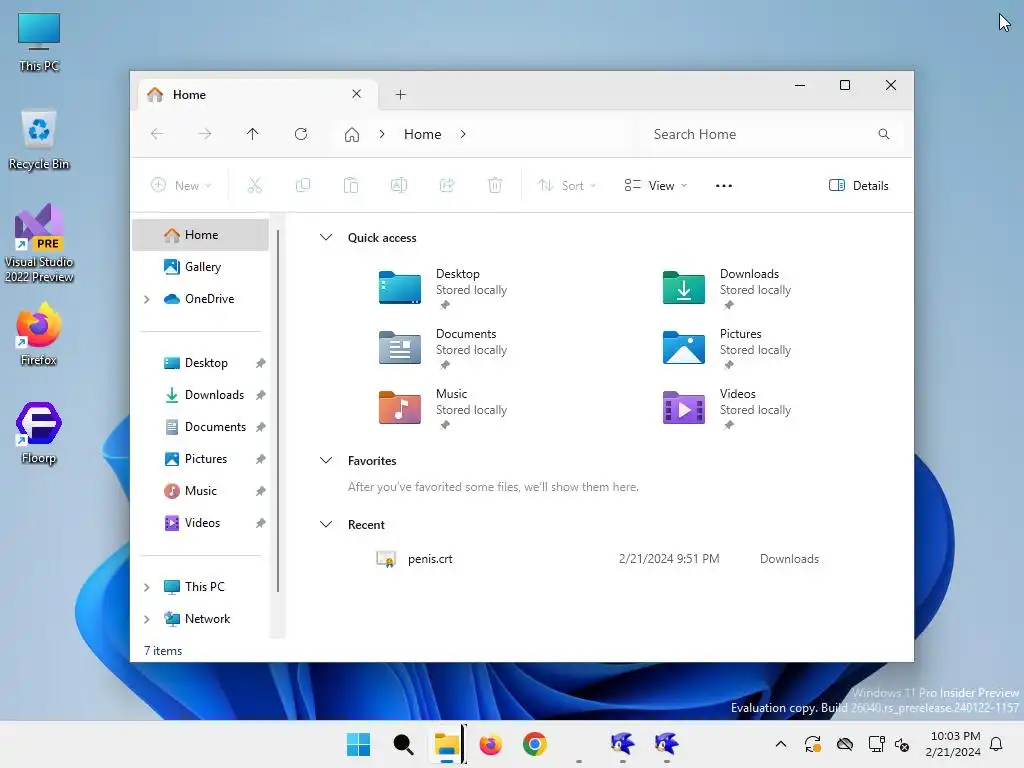
Task: Select the recent file penis.crt
Action: [x=598, y=559]
